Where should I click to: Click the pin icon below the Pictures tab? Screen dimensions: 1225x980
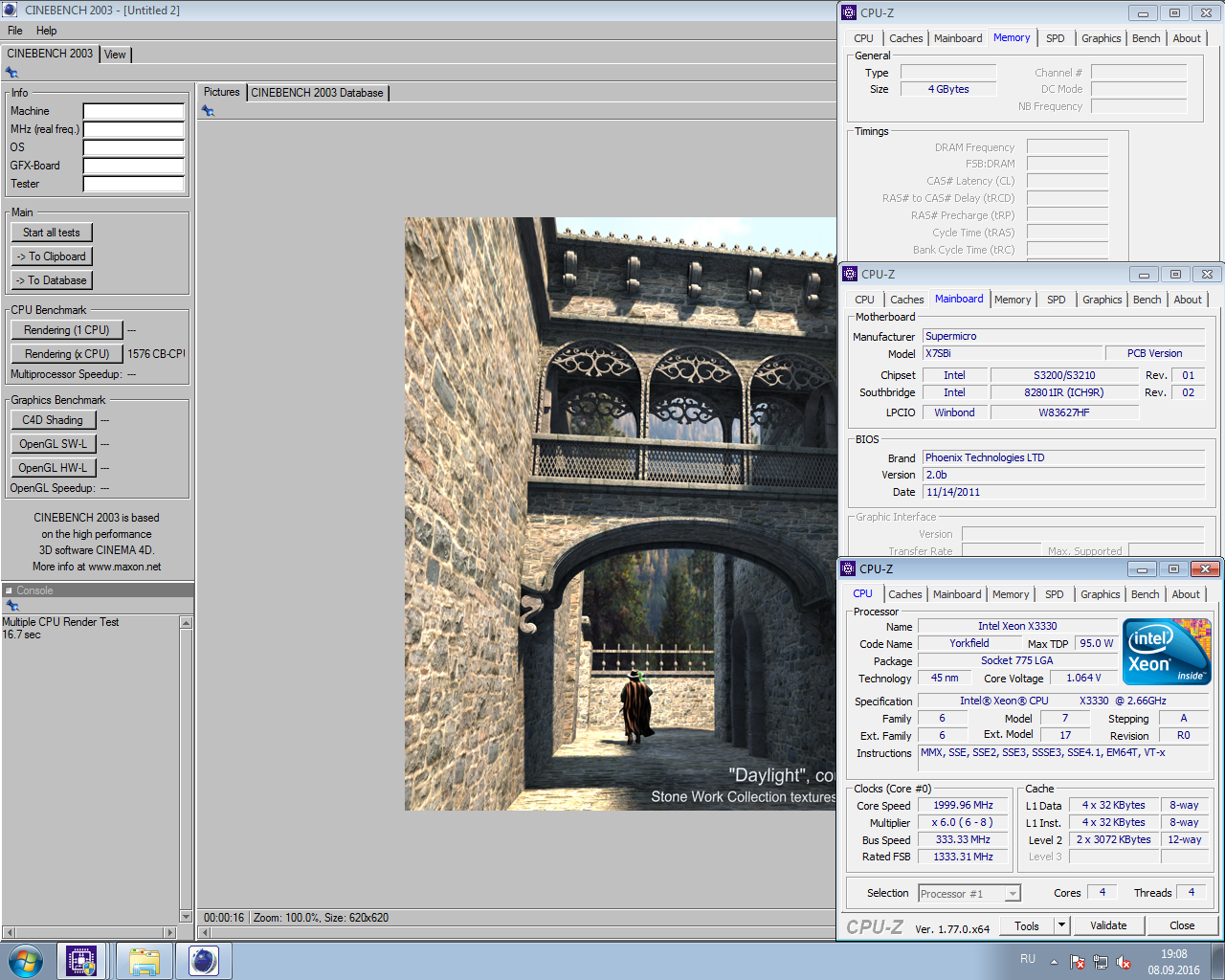click(x=208, y=111)
